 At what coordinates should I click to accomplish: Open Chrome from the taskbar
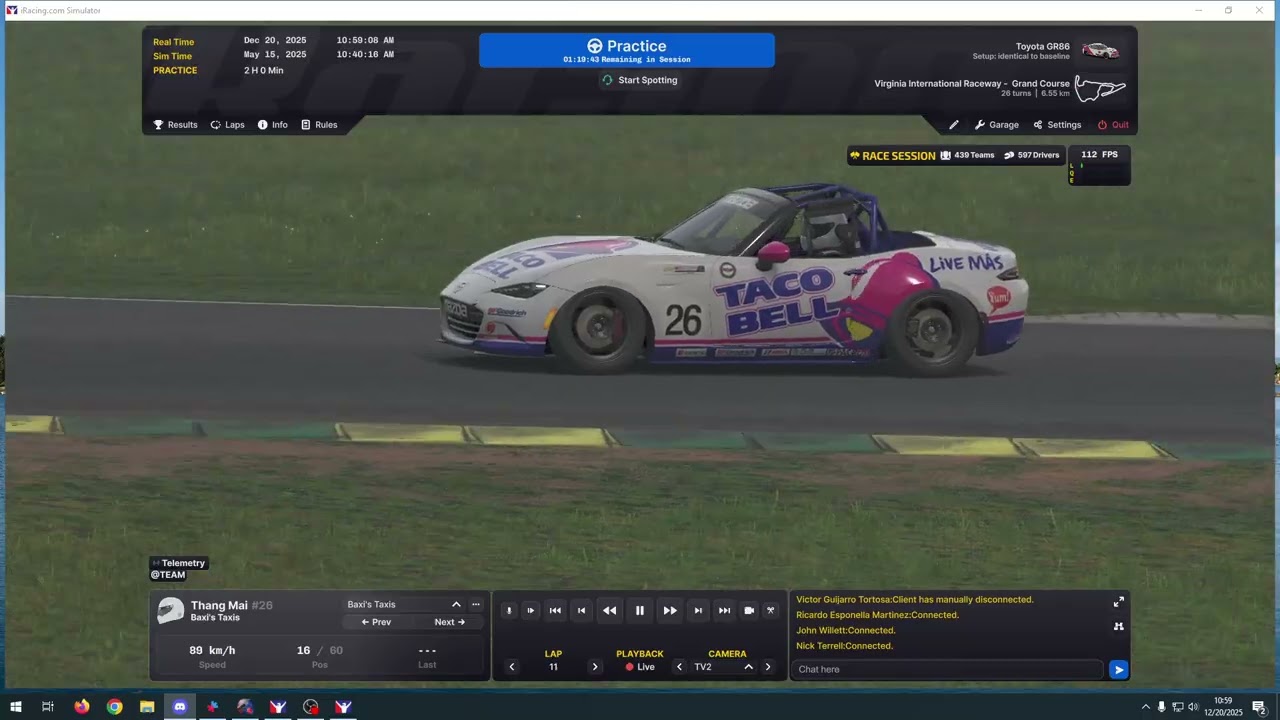[115, 707]
